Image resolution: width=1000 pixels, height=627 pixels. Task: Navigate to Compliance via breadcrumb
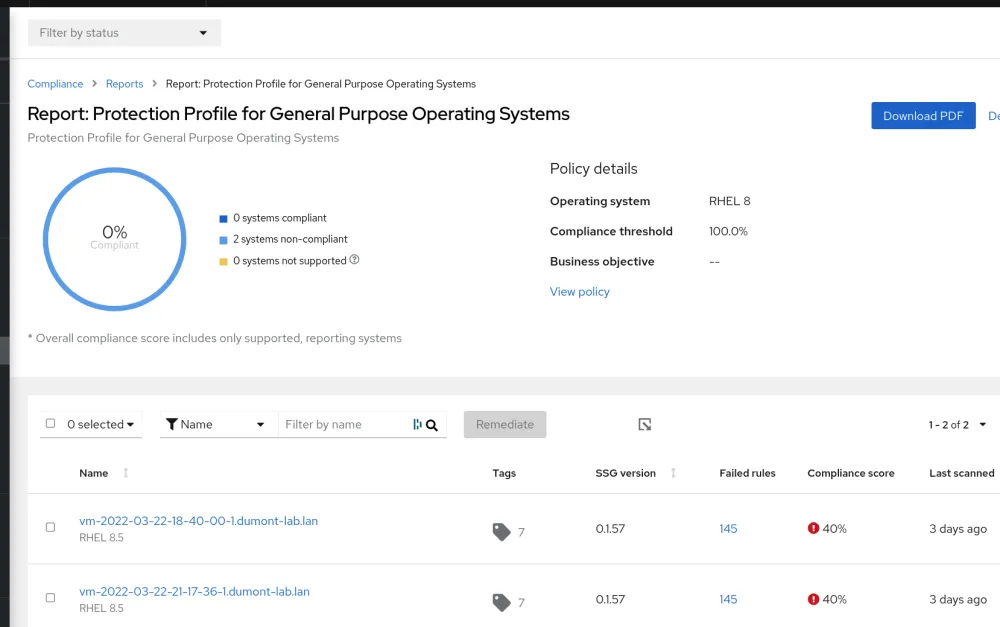55,84
